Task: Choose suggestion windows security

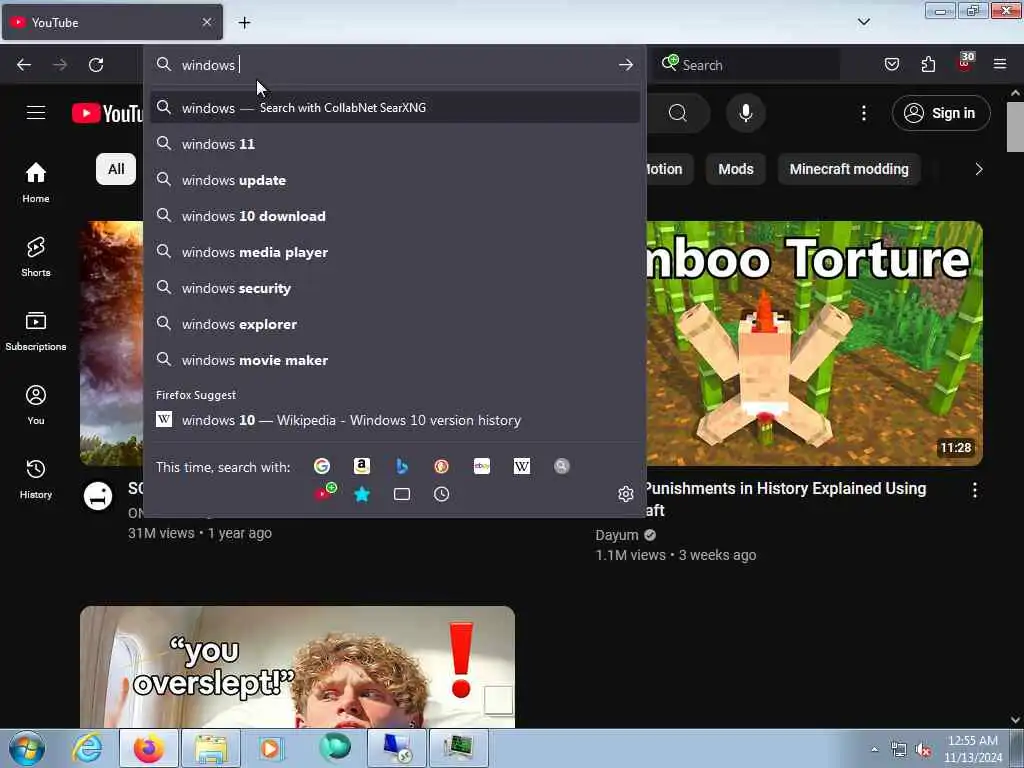Action: pyautogui.click(x=395, y=287)
